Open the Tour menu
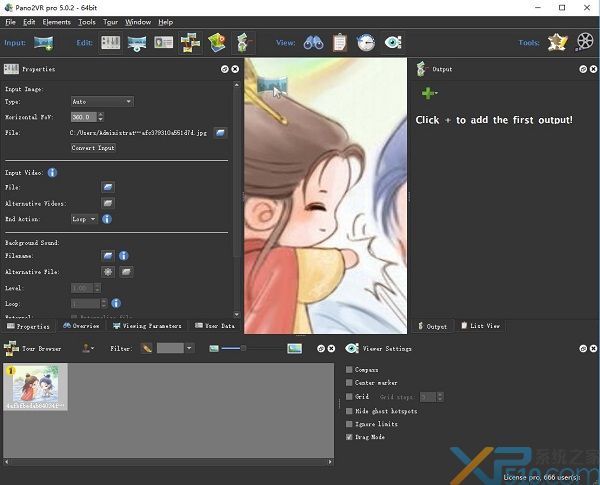This screenshot has height=485, width=600. pos(111,22)
